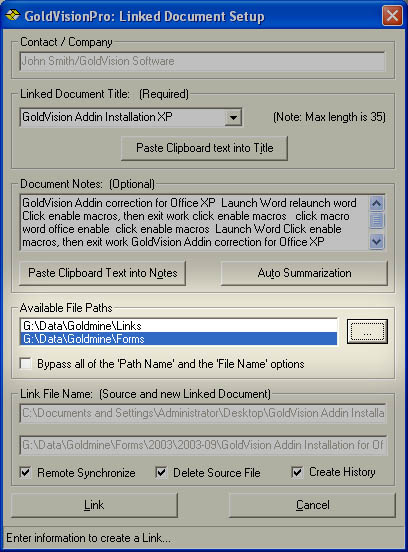
Task: Uncheck Delete Source File option
Action: pyautogui.click(x=161, y=472)
